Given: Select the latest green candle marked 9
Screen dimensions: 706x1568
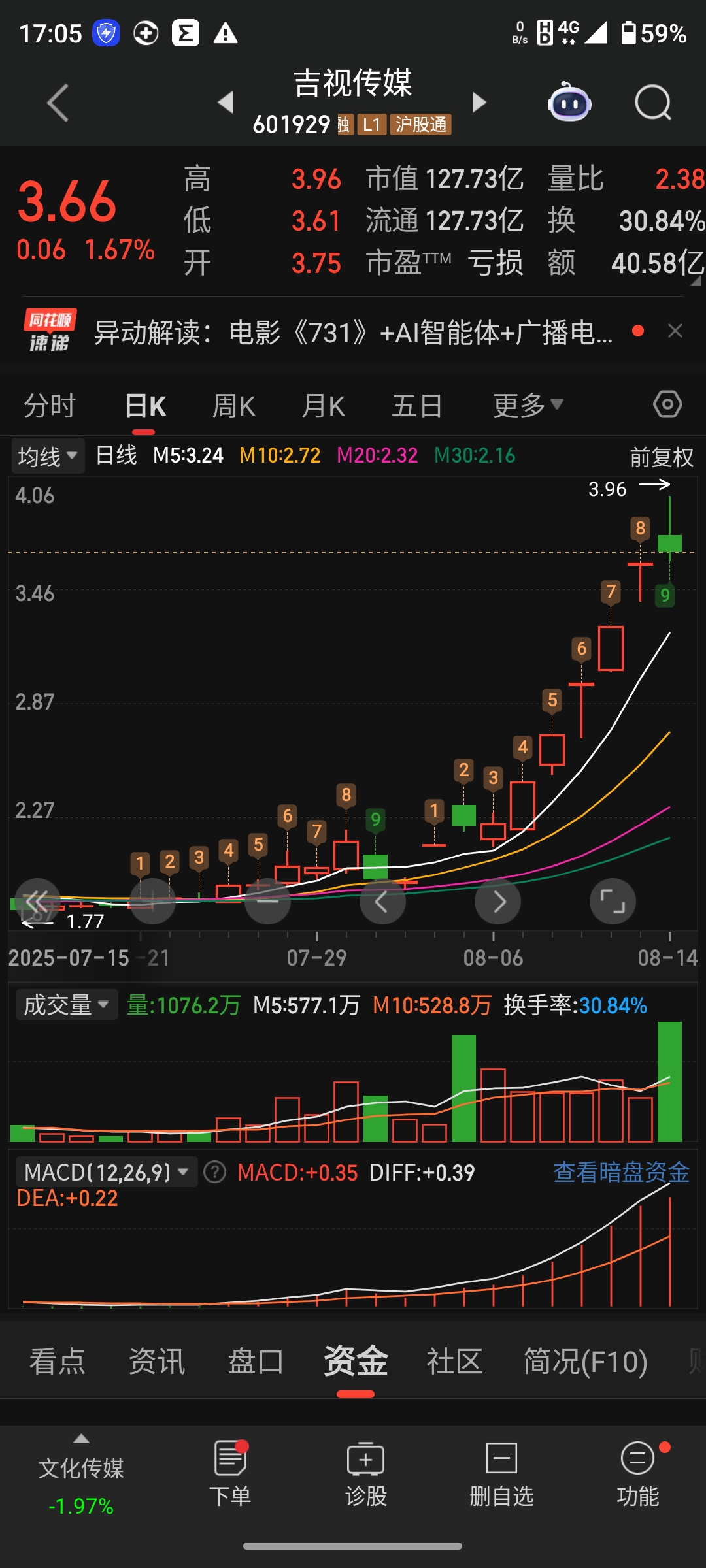Looking at the screenshot, I should pos(669,543).
